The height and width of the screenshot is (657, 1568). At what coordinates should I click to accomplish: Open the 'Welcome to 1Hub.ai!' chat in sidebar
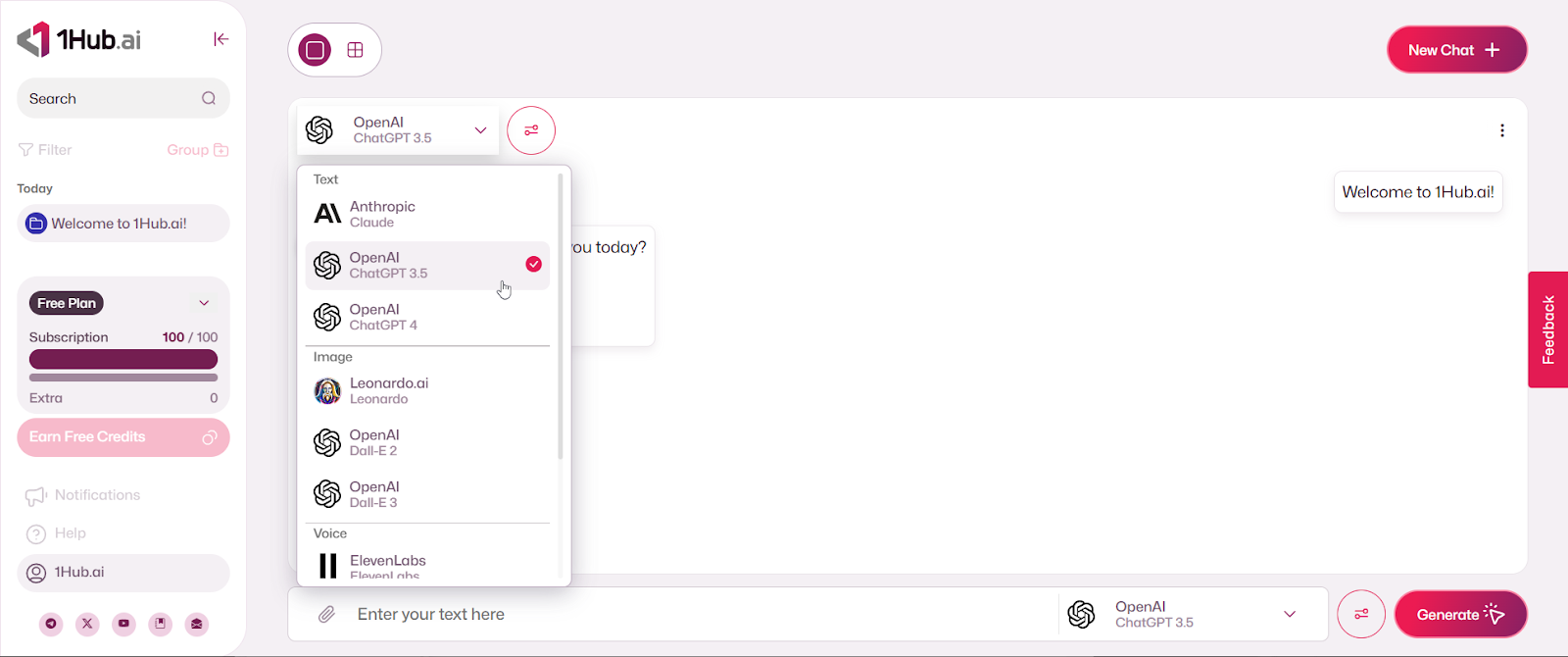(x=123, y=224)
